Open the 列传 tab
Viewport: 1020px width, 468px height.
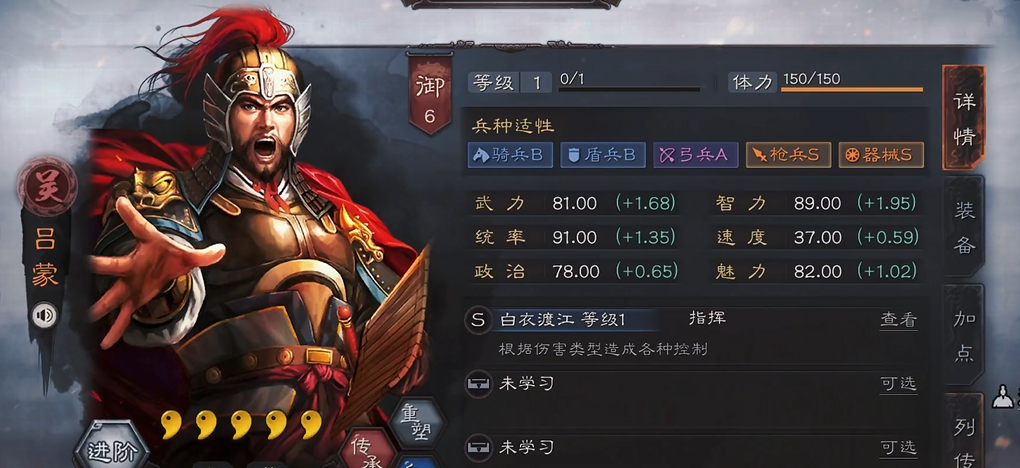[963, 431]
